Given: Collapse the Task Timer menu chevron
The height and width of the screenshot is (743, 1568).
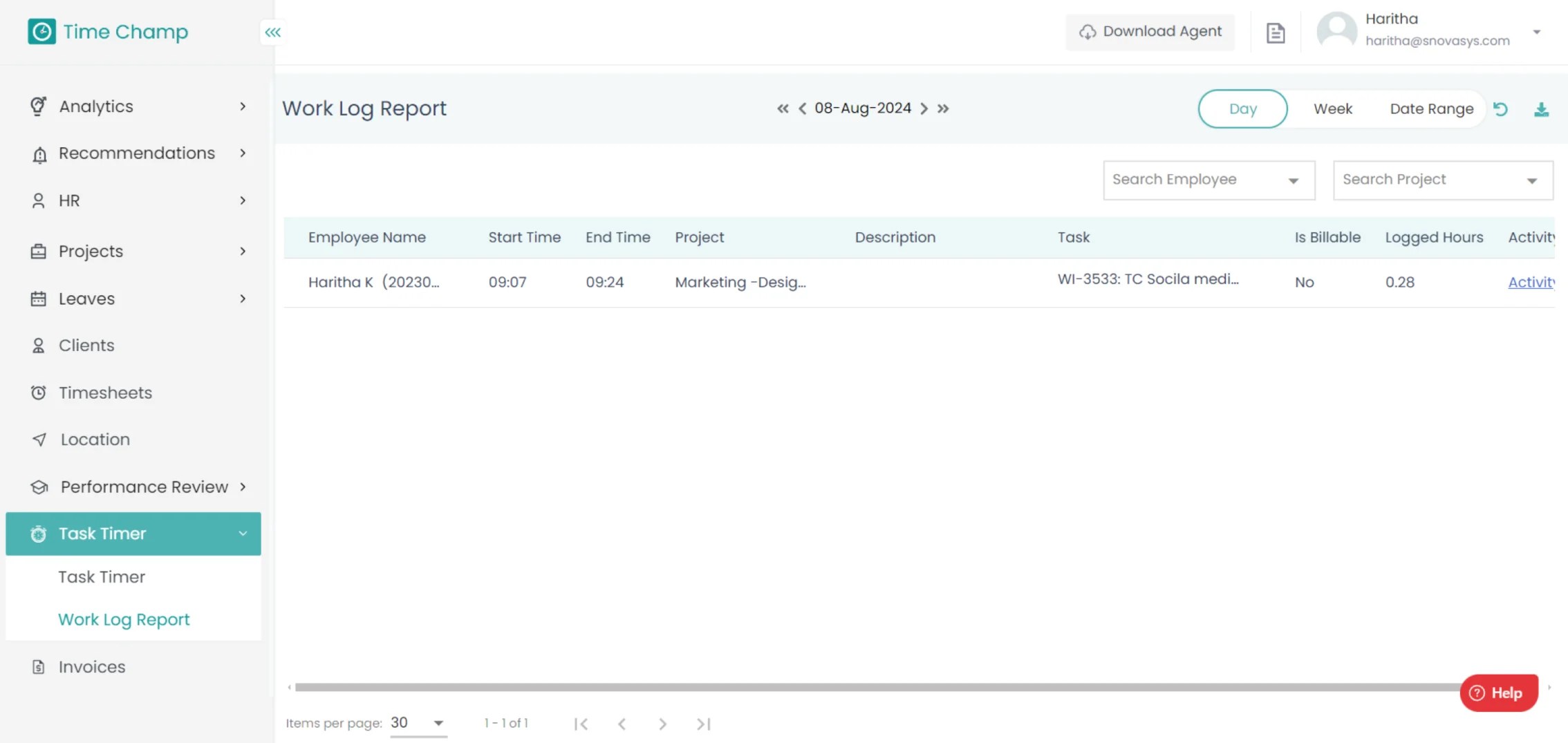Looking at the screenshot, I should 243,534.
